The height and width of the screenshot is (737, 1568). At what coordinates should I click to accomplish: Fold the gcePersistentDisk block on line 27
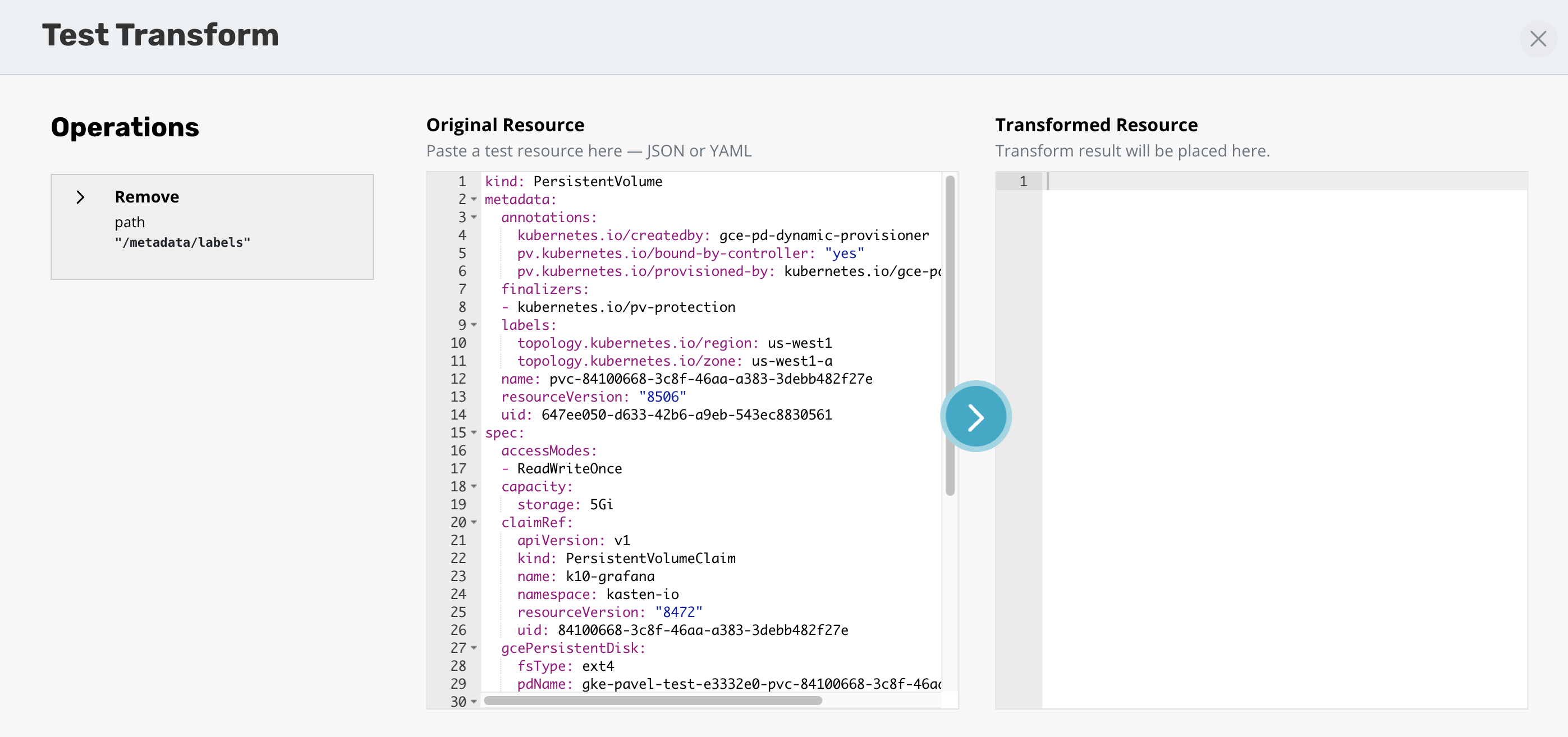474,648
